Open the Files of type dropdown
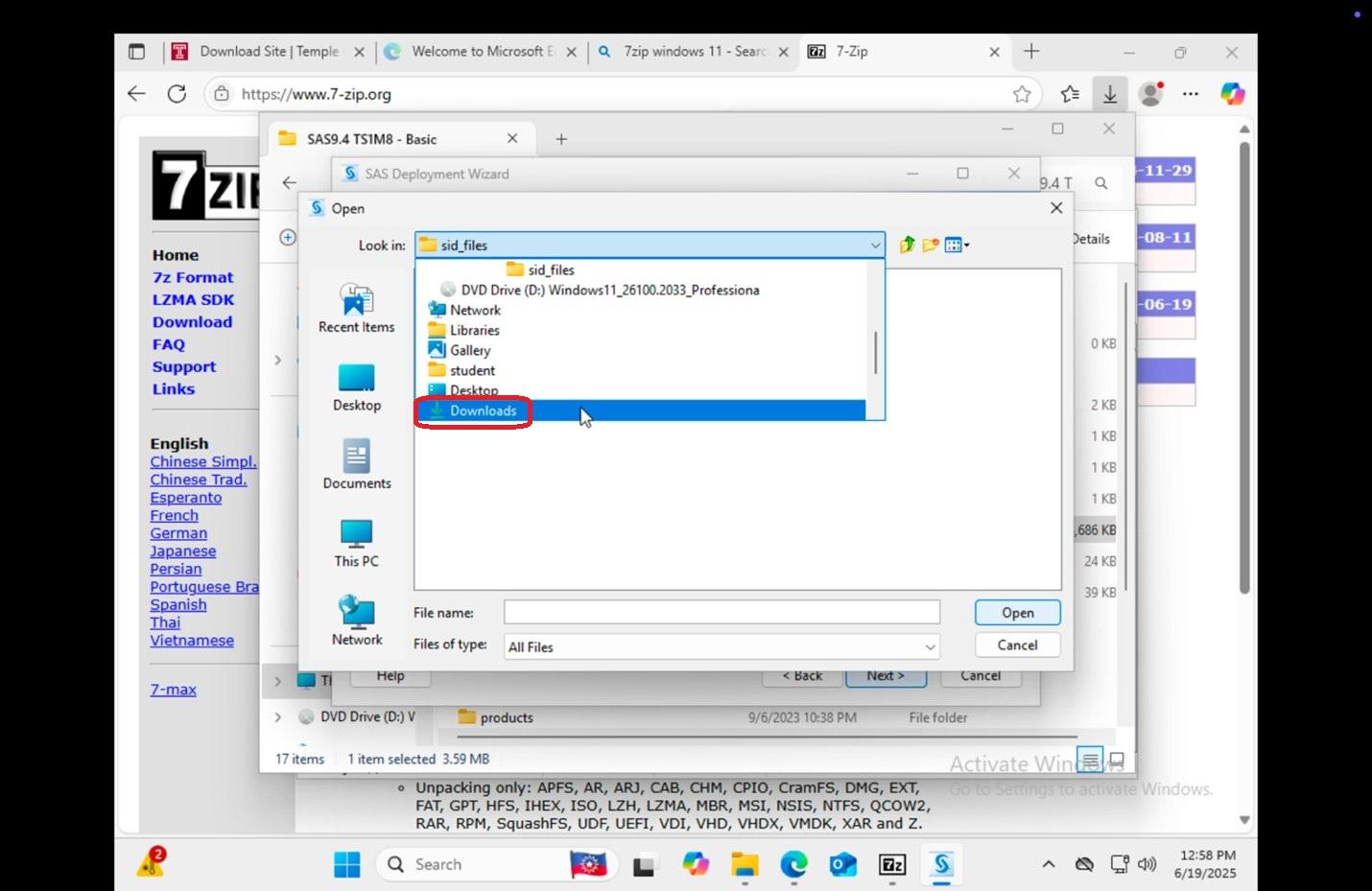 pyautogui.click(x=929, y=647)
